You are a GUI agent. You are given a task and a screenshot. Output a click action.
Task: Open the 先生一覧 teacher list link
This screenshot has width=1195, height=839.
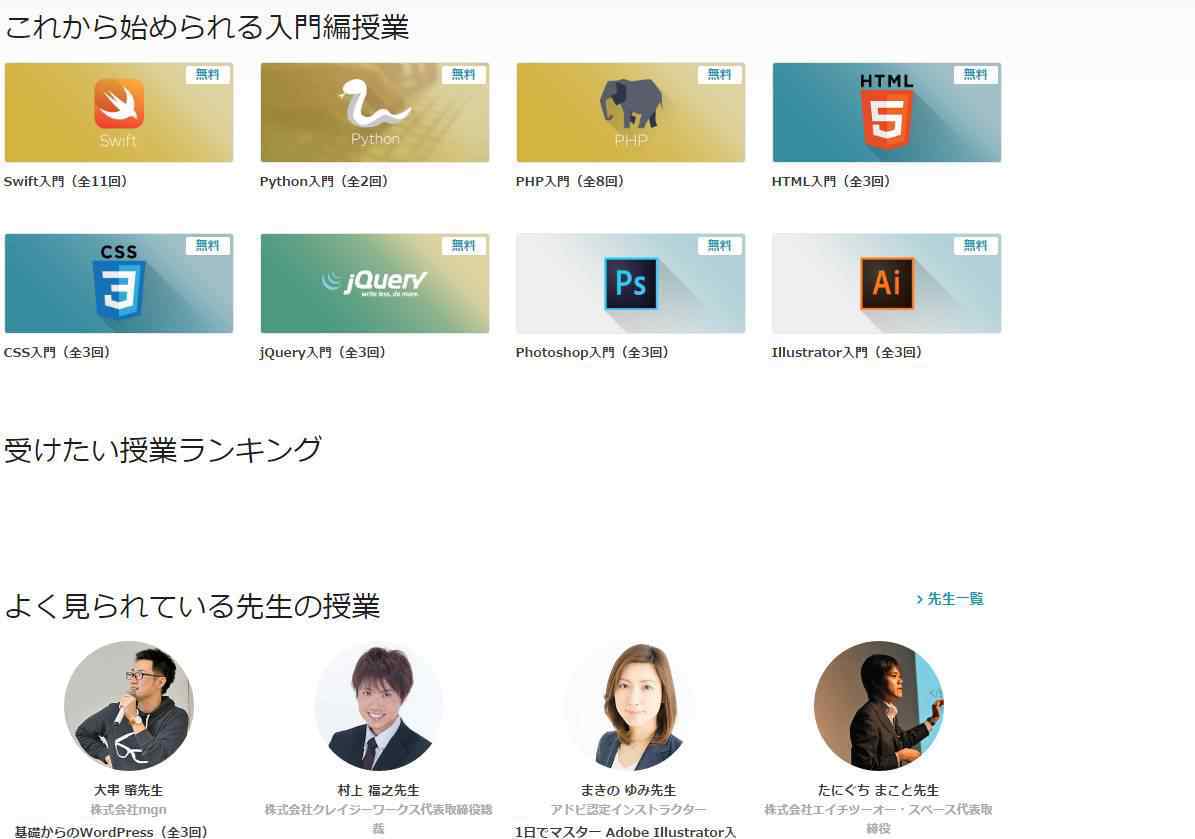coord(950,599)
